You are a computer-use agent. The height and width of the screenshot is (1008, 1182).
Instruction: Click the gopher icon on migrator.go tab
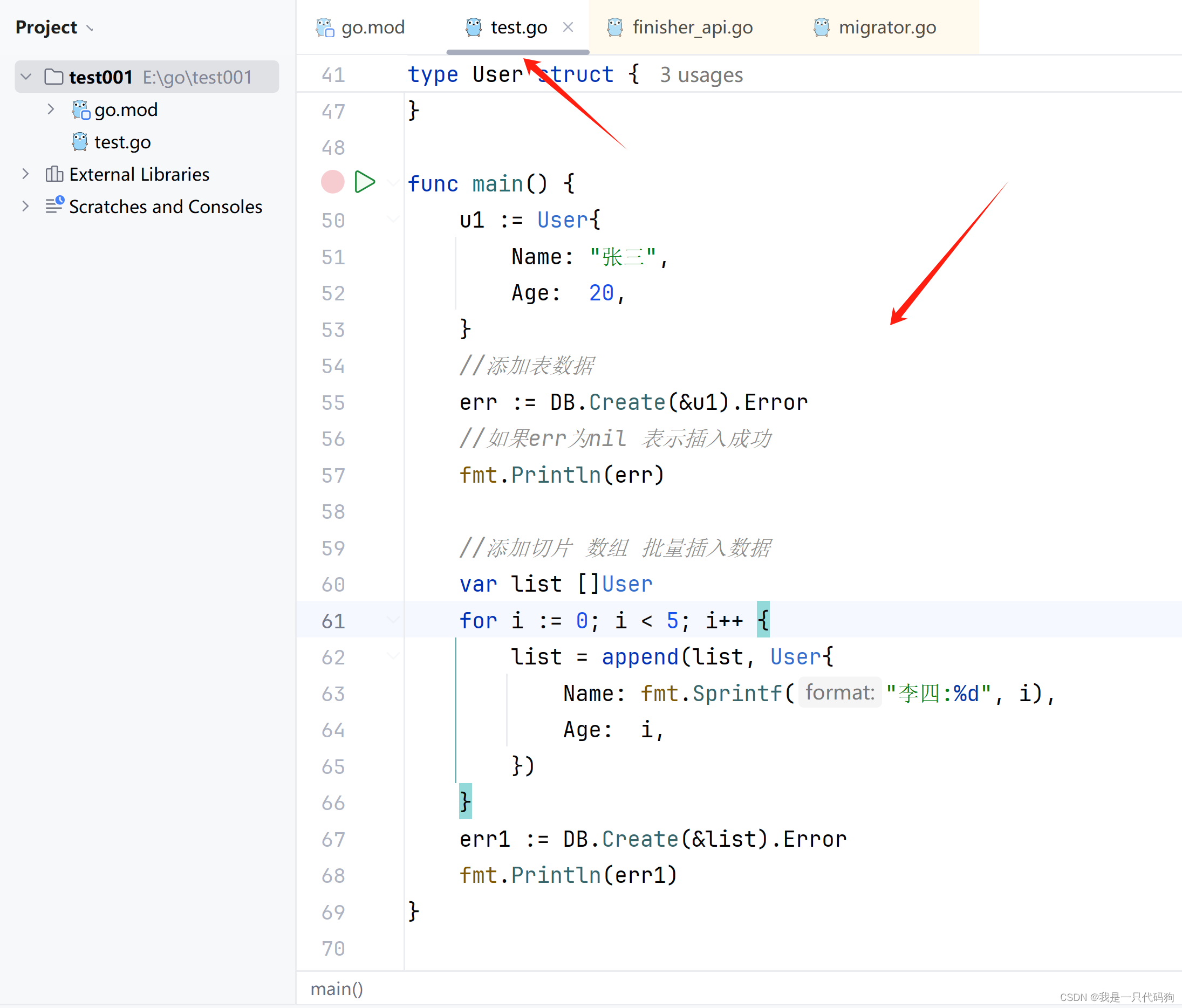(821, 28)
